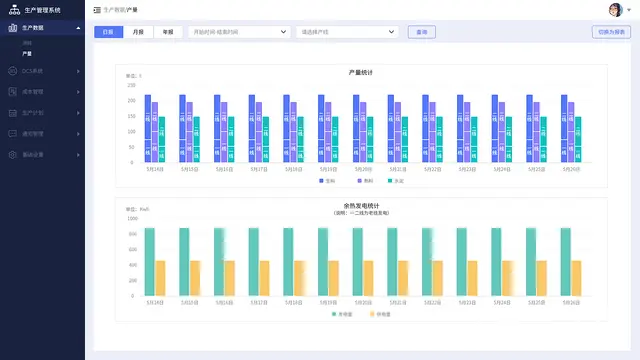The height and width of the screenshot is (360, 640).
Task: Click the 余热发电统计 chart title
Action: pyautogui.click(x=361, y=206)
